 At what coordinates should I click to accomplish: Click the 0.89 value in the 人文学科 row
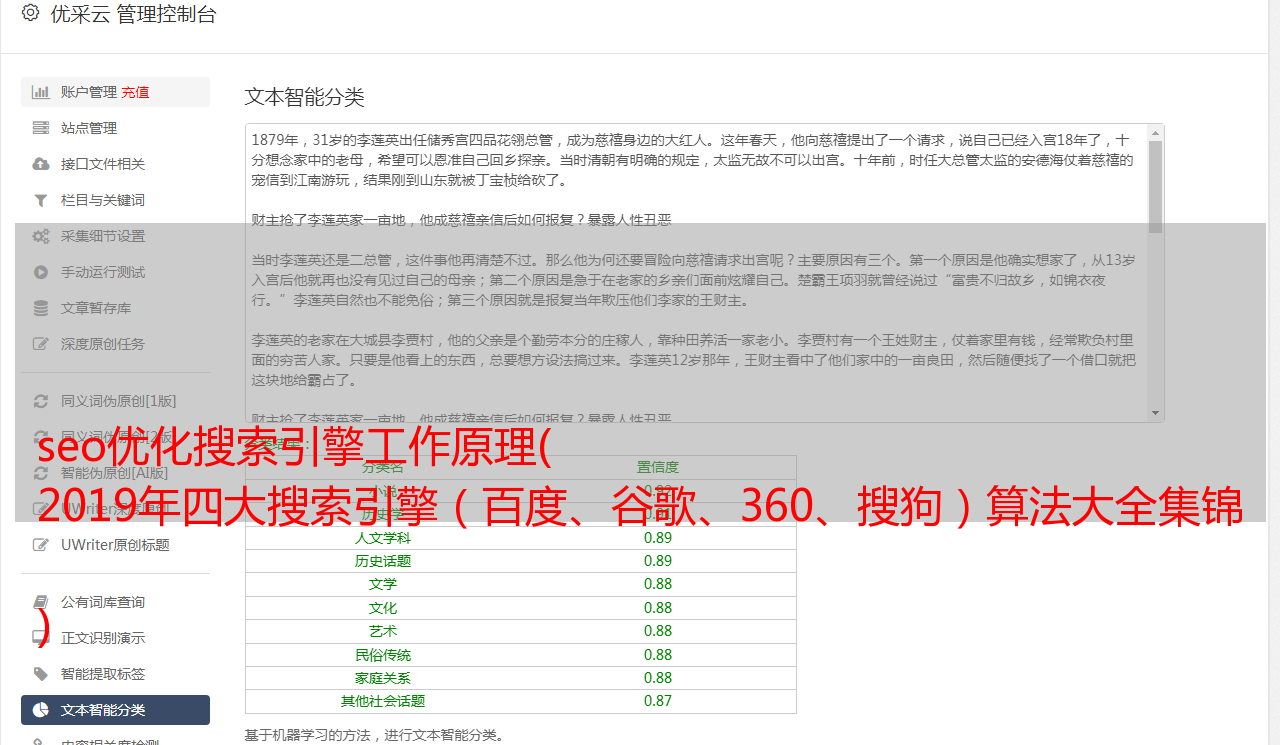pyautogui.click(x=658, y=537)
